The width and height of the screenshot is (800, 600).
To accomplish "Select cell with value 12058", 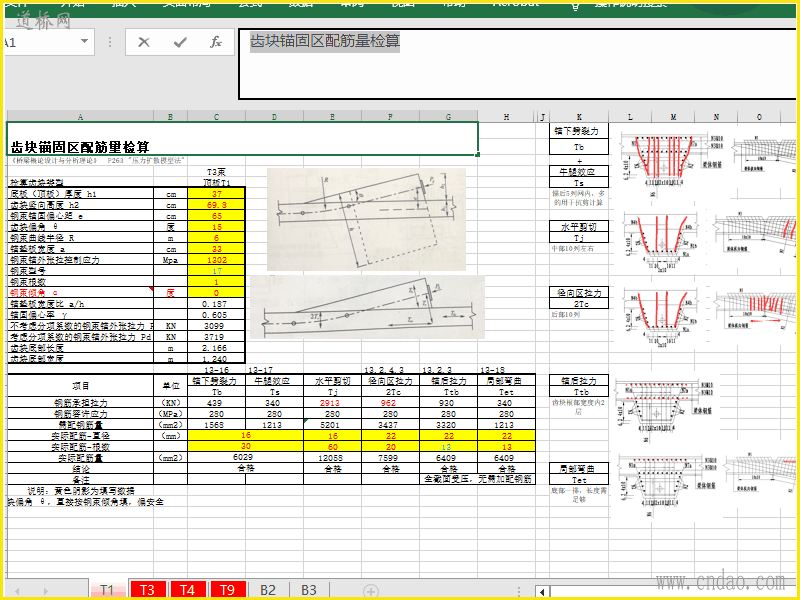I will point(332,458).
